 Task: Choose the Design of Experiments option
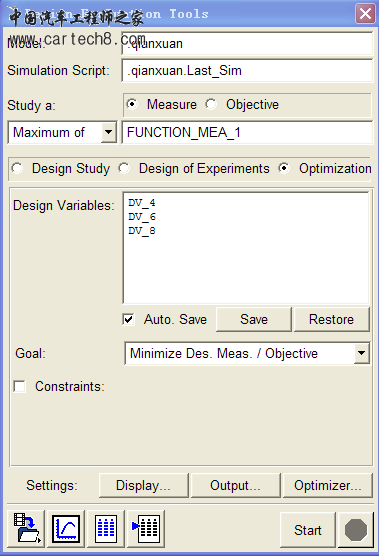[124, 168]
